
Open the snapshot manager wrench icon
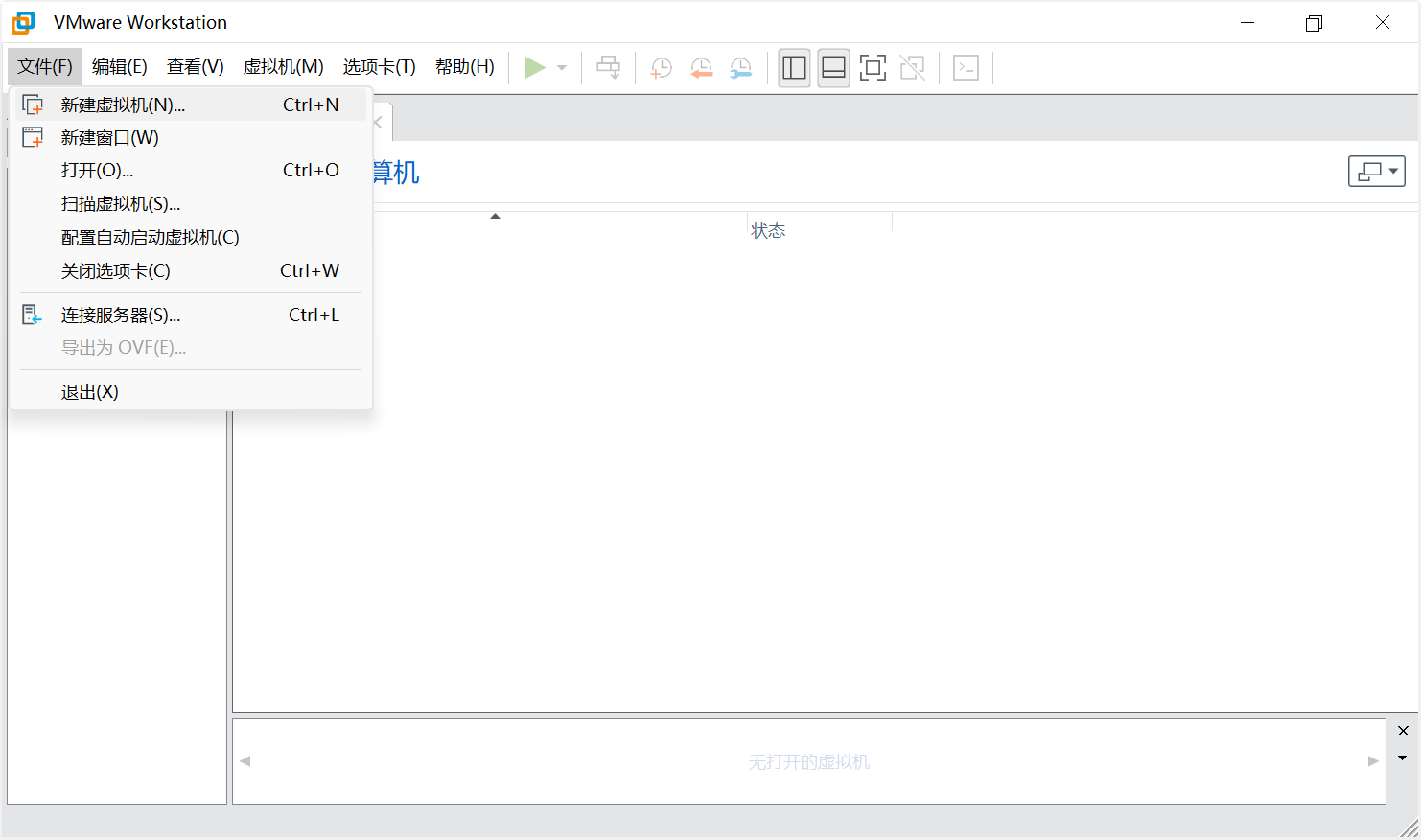[741, 67]
